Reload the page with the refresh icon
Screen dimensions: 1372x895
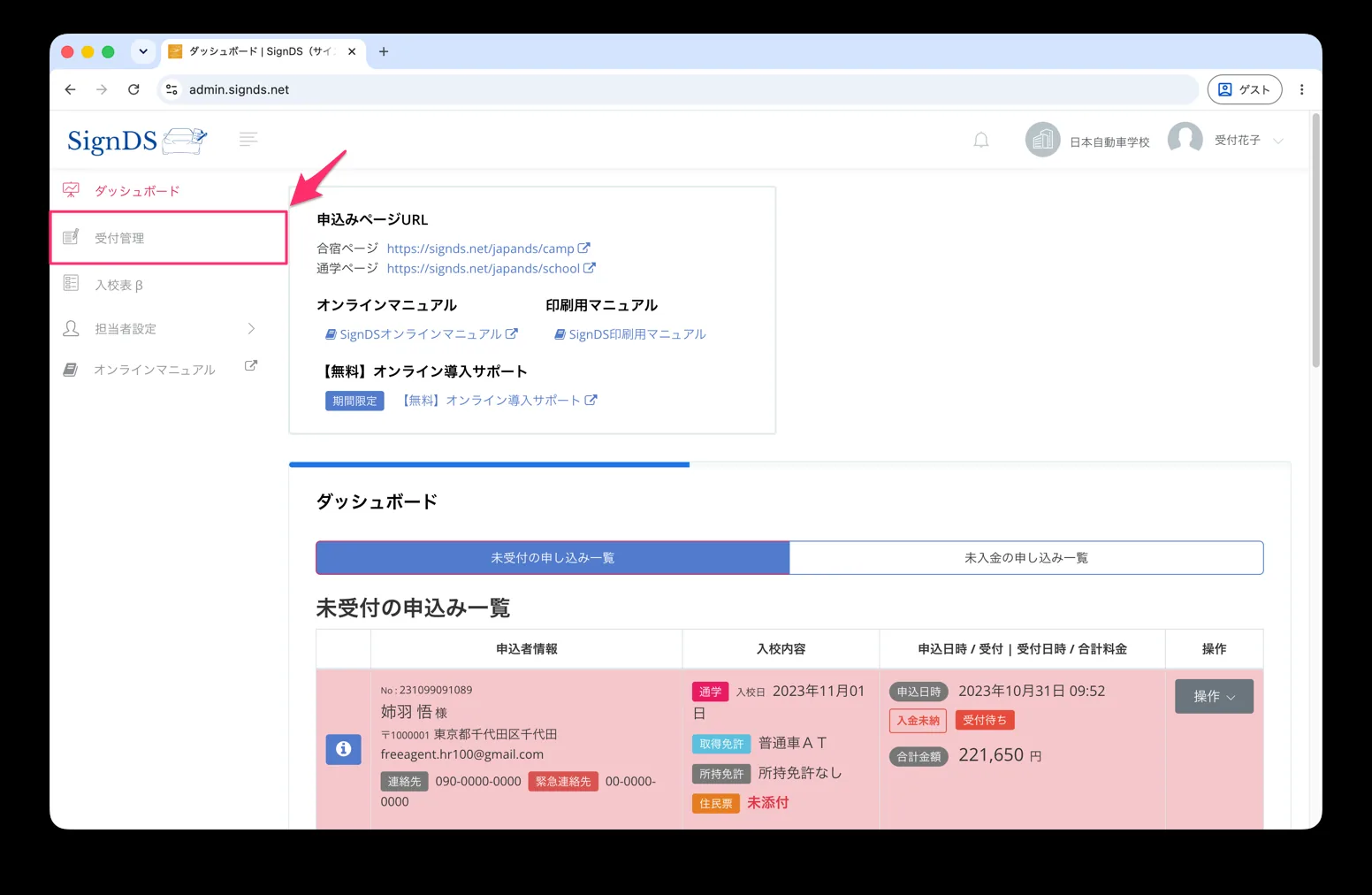[133, 89]
